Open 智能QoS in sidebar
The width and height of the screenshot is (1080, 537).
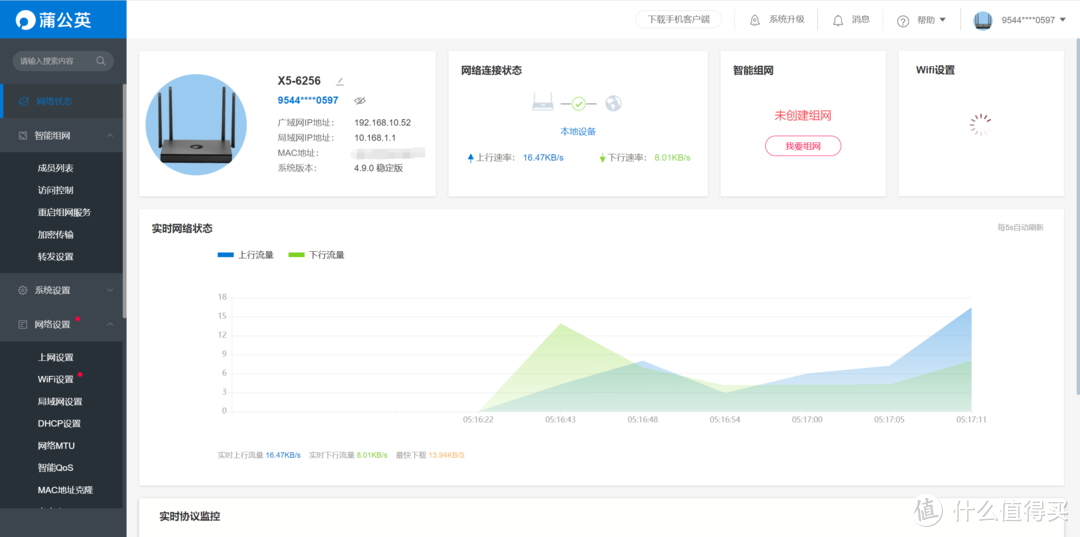point(56,467)
